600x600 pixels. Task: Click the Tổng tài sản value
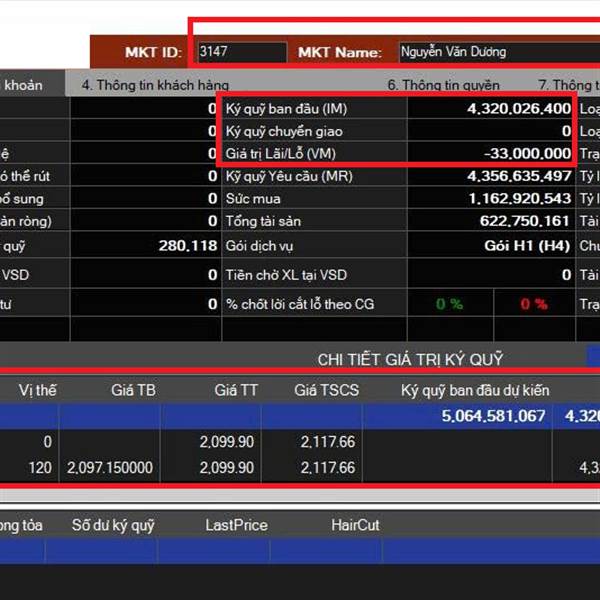click(x=490, y=221)
